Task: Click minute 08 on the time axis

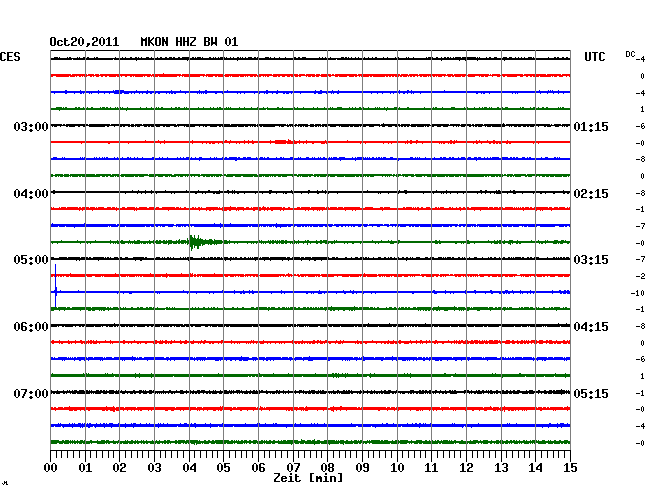Action: (327, 467)
